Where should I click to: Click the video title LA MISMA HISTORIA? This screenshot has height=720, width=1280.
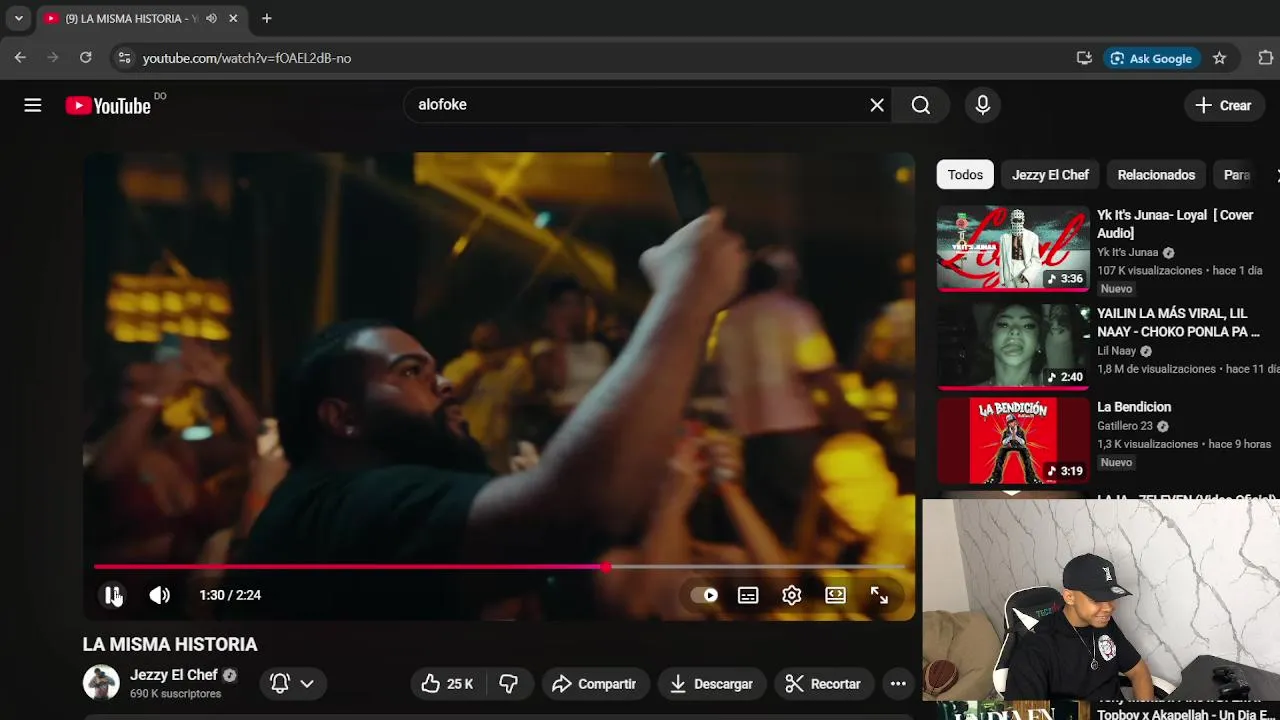(x=170, y=645)
